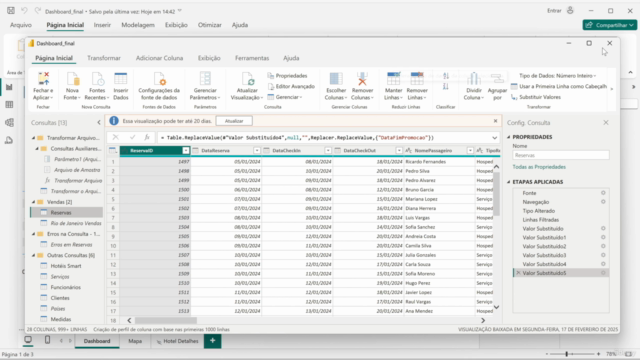This screenshot has width=640, height=360.
Task: Use a Primeira Linha como Cabeçalho
Action: tap(559, 87)
